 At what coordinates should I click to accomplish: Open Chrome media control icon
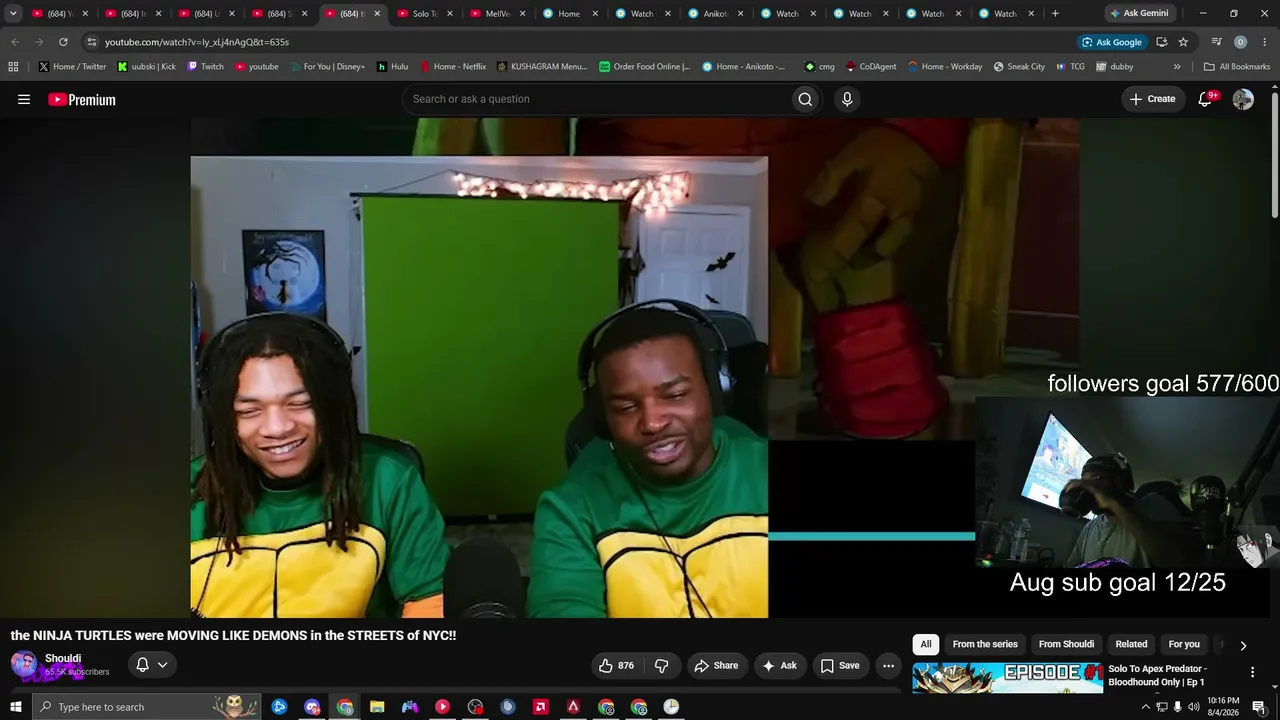click(1216, 42)
